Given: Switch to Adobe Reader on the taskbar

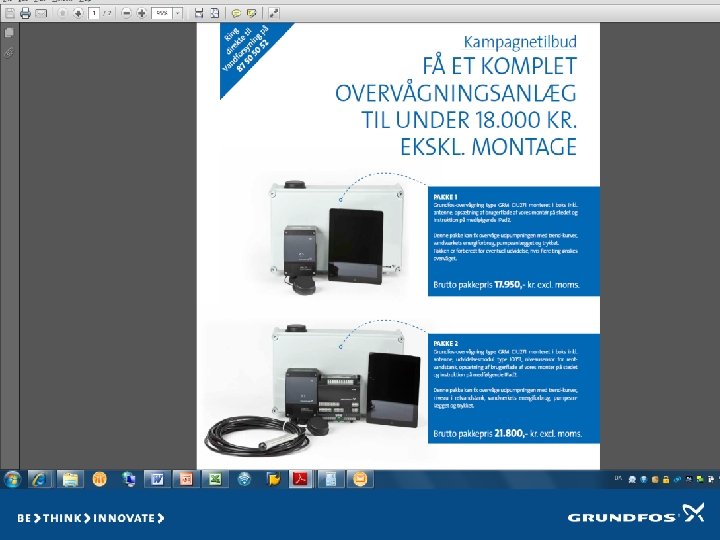Looking at the screenshot, I should 301,479.
